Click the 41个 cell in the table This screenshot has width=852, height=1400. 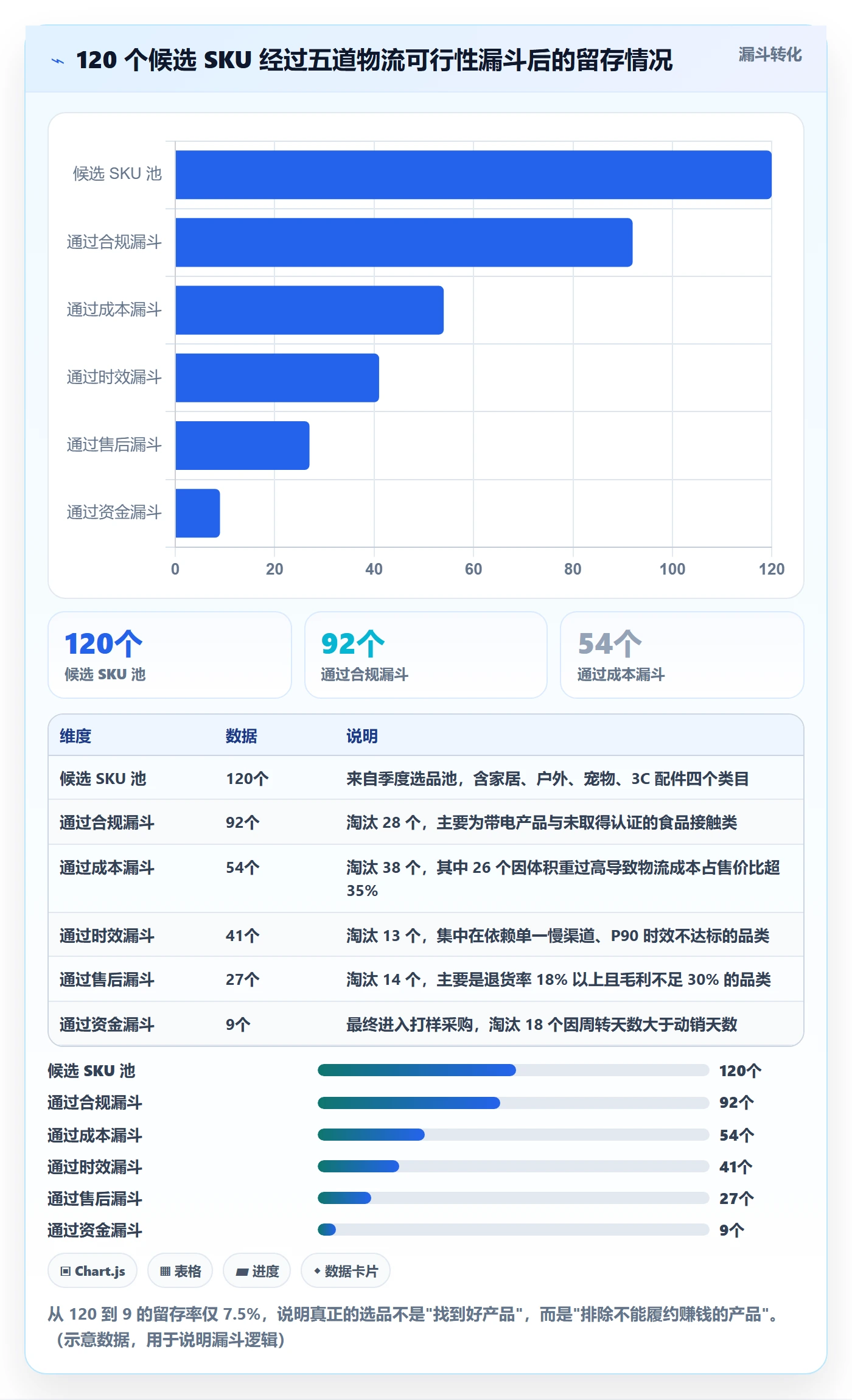coord(243,935)
